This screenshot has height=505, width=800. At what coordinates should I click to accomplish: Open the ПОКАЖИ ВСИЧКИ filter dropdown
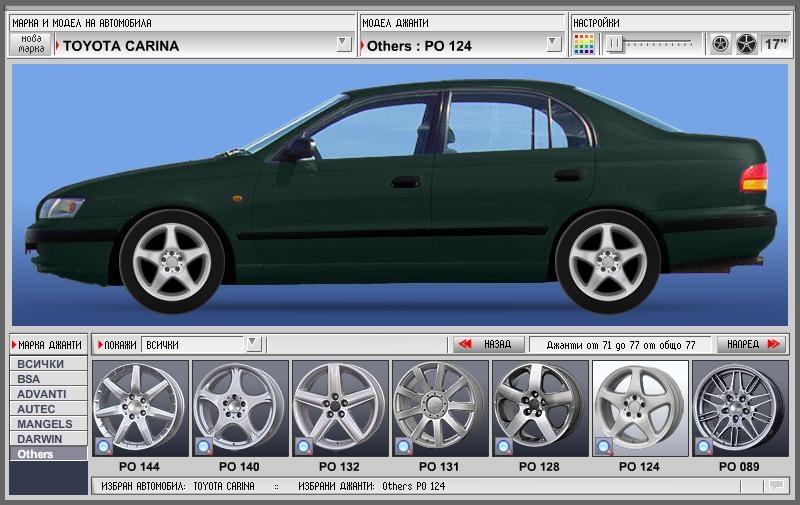coord(254,344)
